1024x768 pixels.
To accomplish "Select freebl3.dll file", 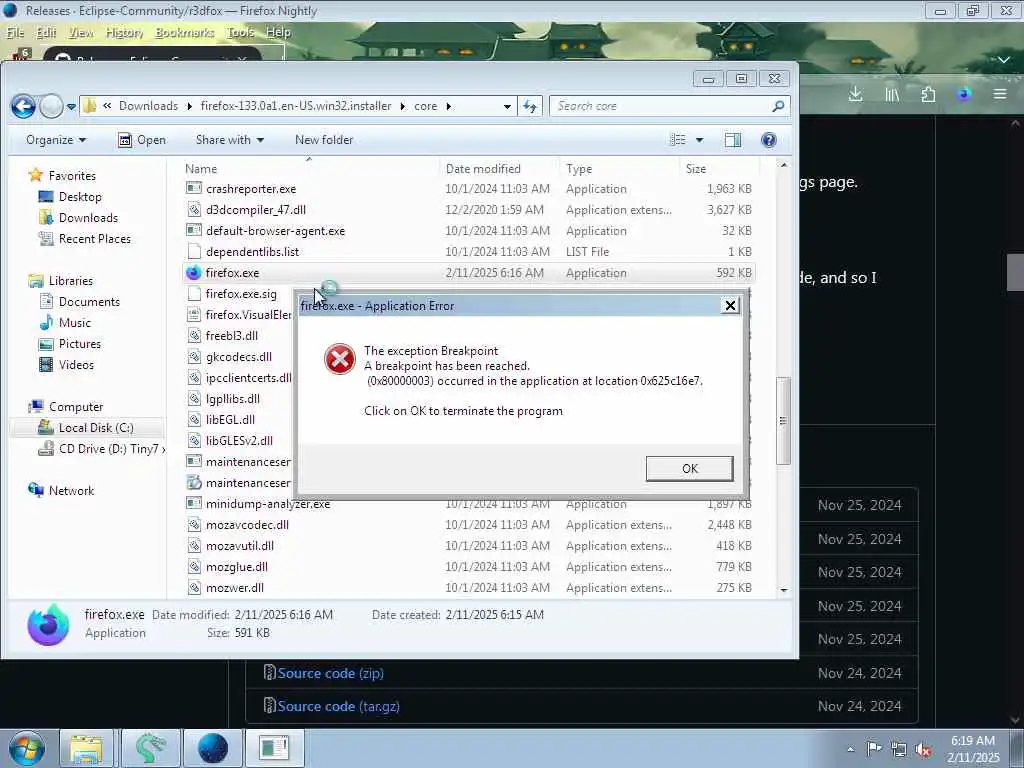I will [232, 336].
